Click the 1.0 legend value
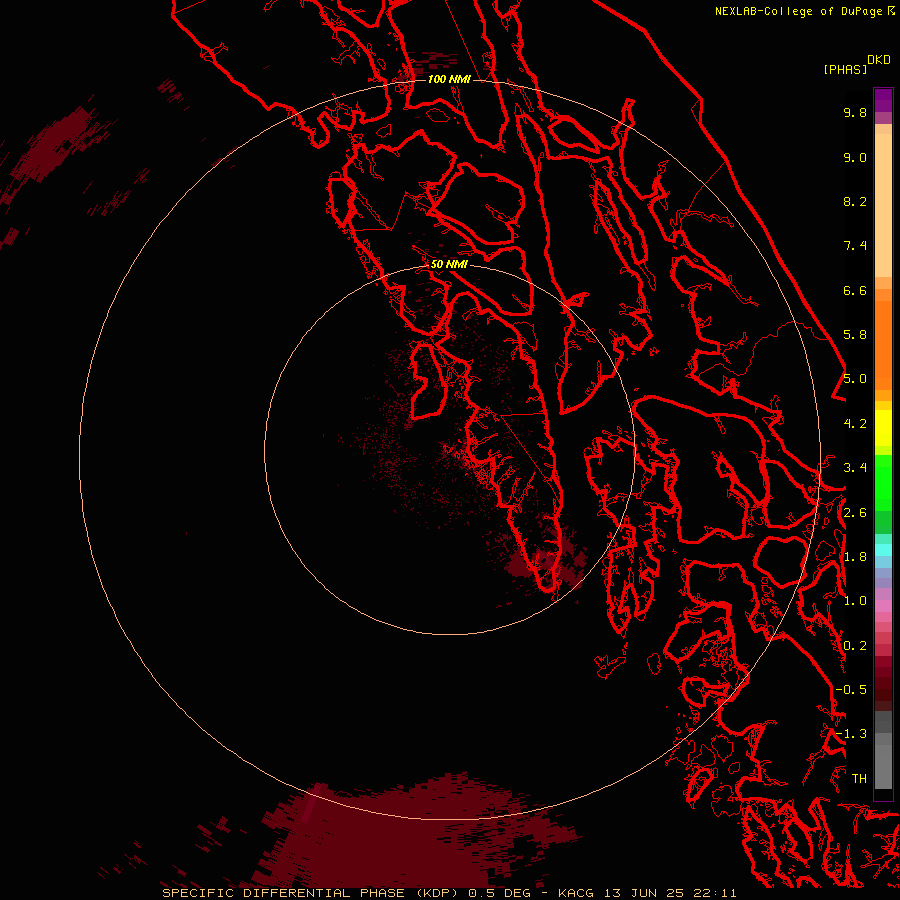 coord(855,601)
